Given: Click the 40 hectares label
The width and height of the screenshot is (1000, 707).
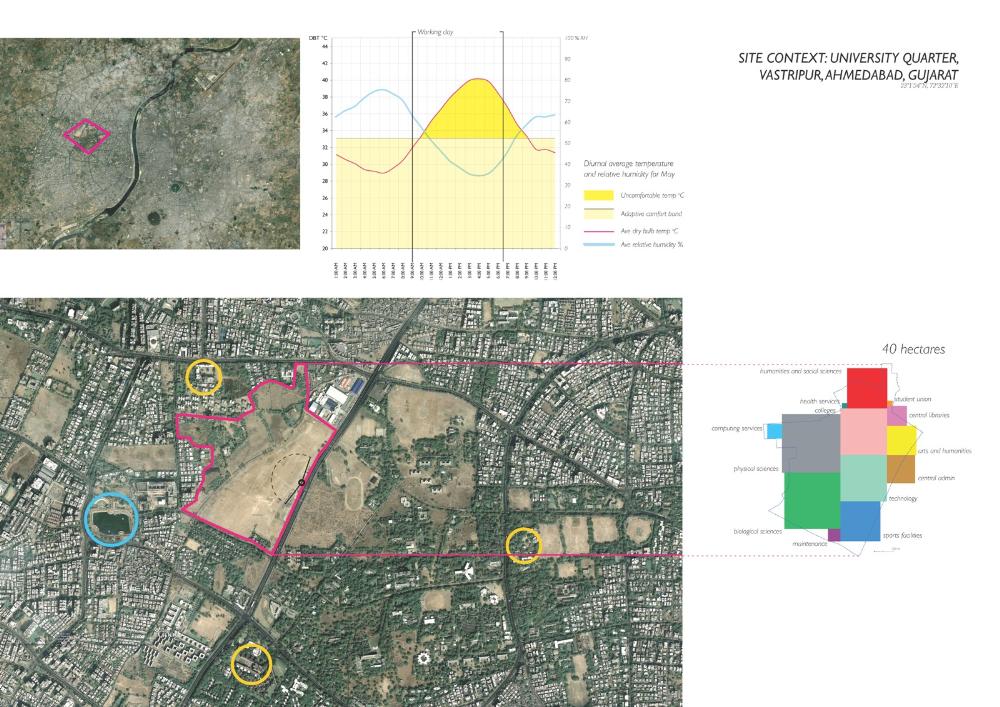Looking at the screenshot, I should tap(913, 349).
